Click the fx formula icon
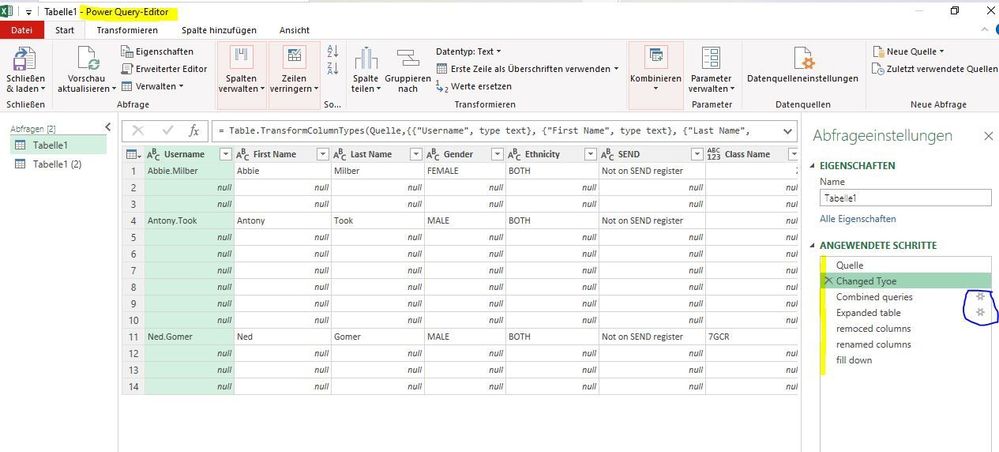The image size is (999, 452). coord(194,131)
